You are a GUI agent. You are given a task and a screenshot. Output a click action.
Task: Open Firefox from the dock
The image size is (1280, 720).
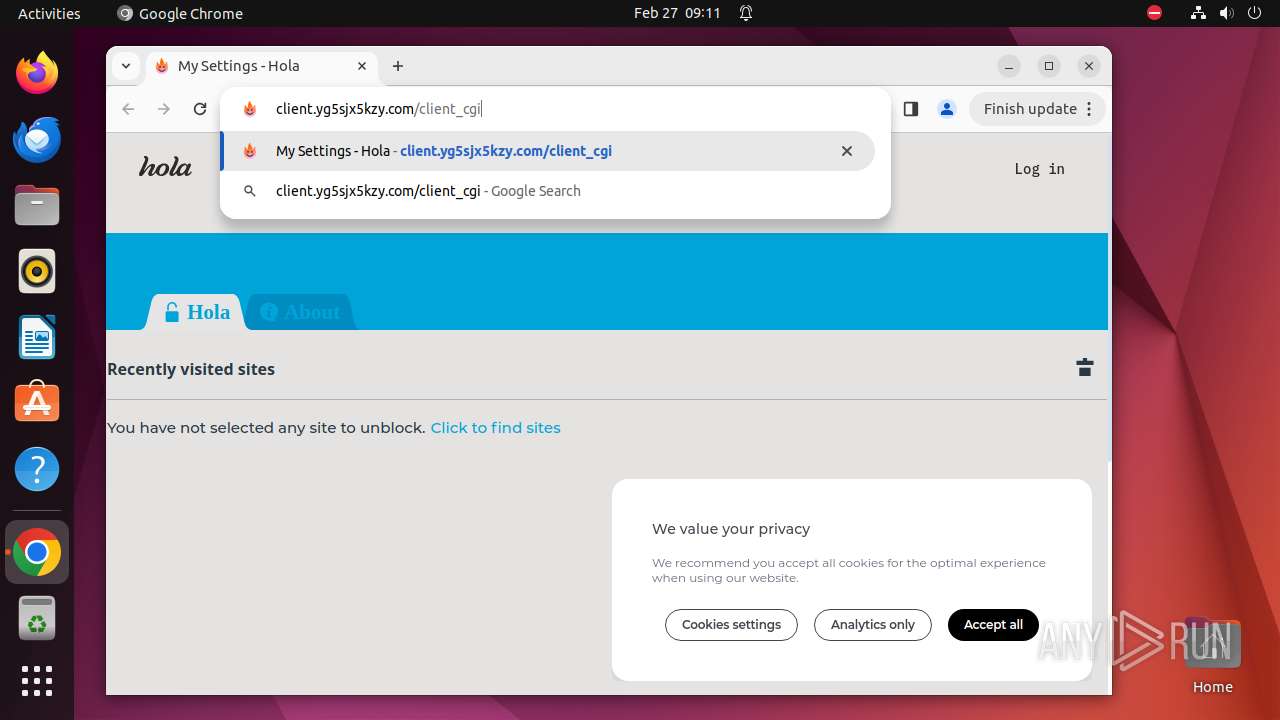point(37,73)
